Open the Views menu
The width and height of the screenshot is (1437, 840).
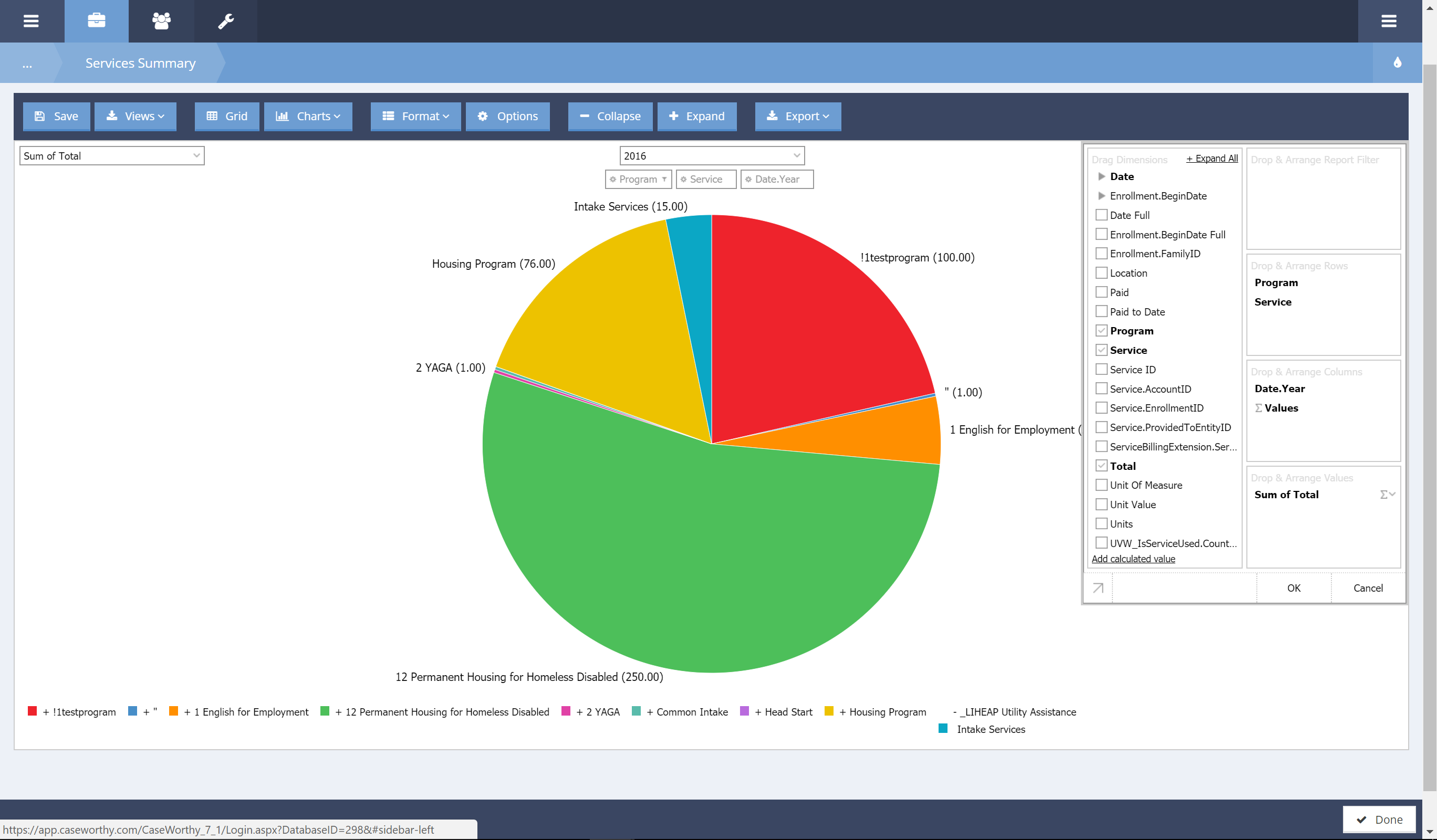click(135, 116)
